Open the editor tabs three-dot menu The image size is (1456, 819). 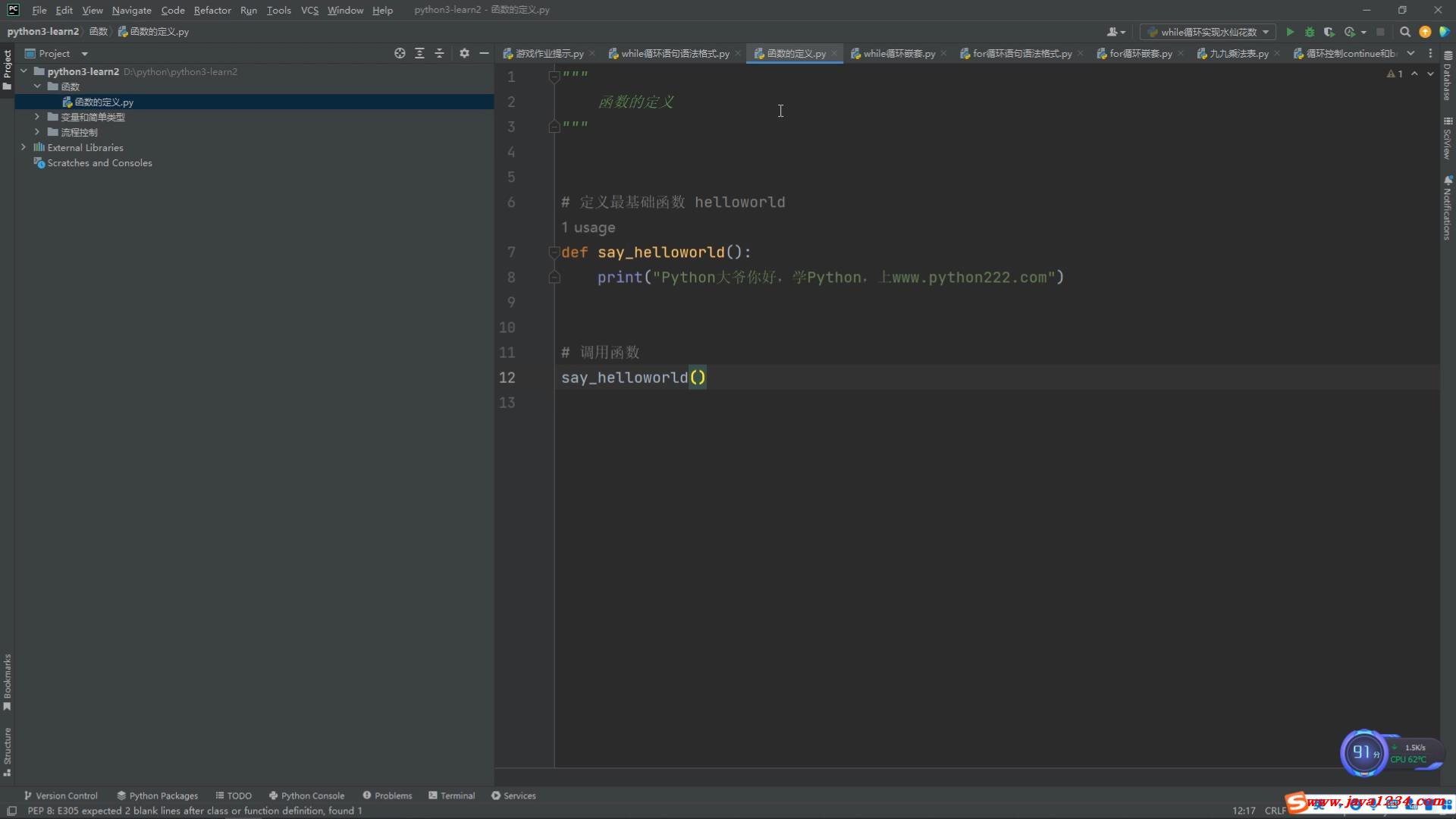1430,53
